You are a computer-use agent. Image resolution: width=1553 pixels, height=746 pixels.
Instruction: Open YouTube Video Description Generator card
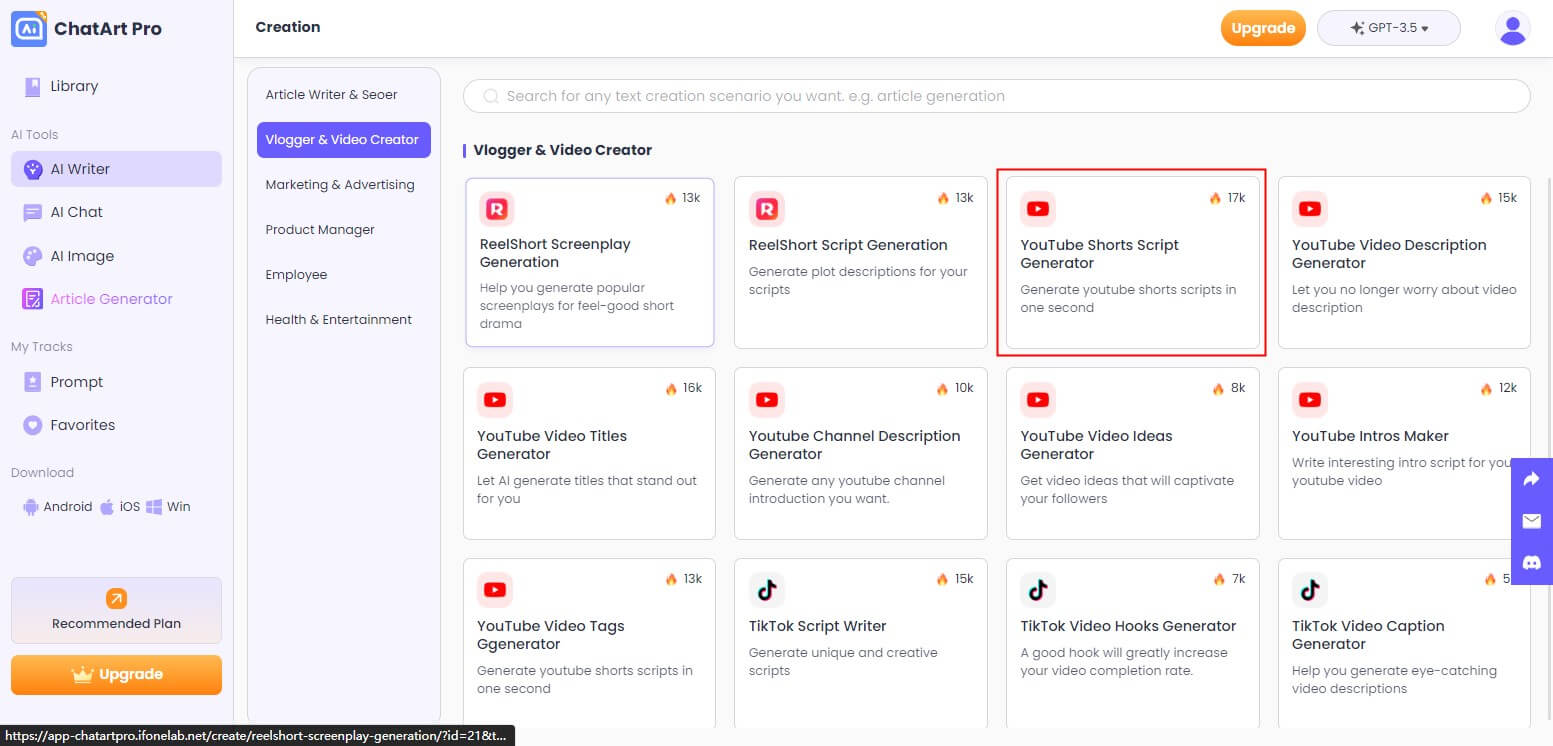1404,263
